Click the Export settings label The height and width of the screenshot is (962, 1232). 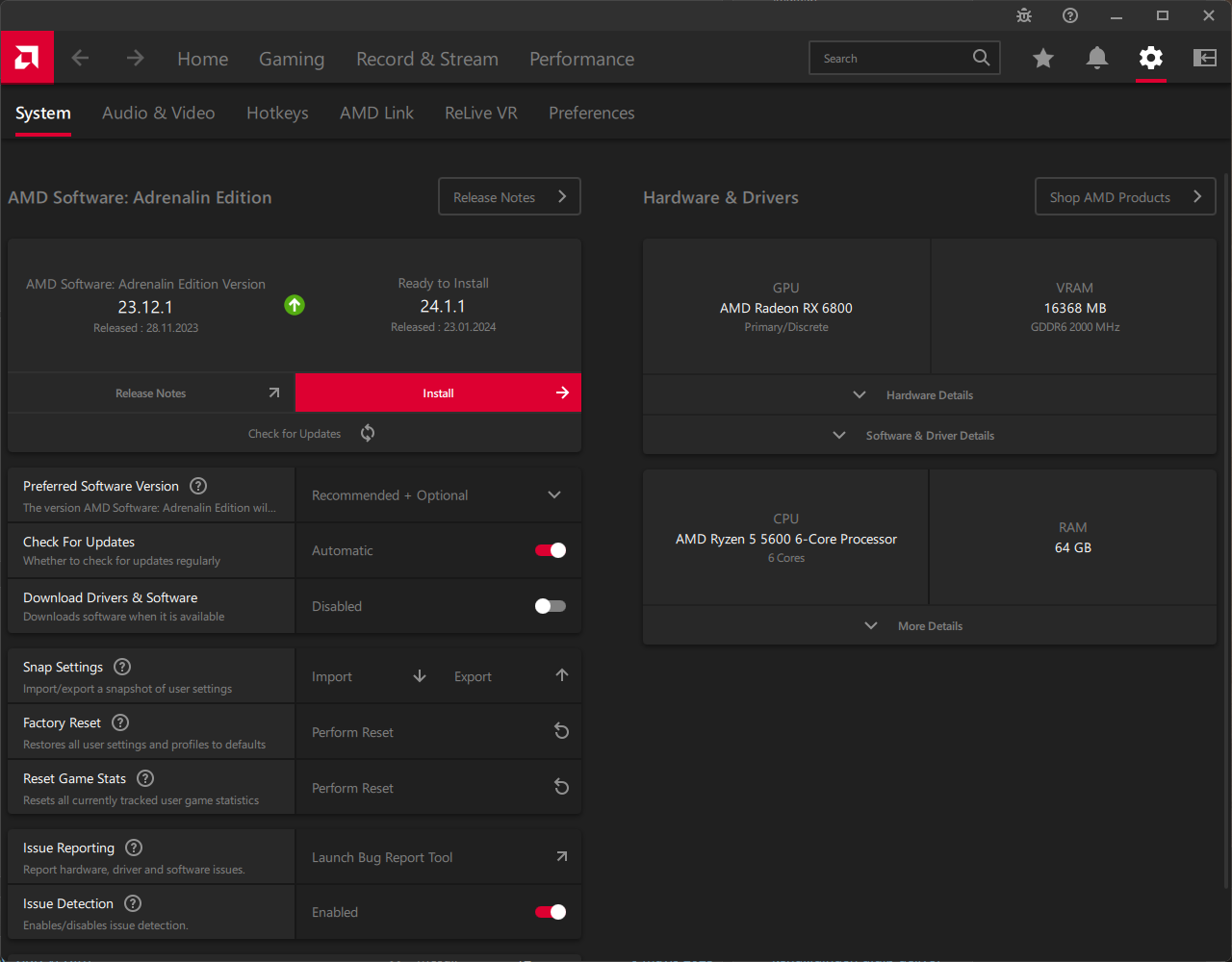(x=473, y=676)
